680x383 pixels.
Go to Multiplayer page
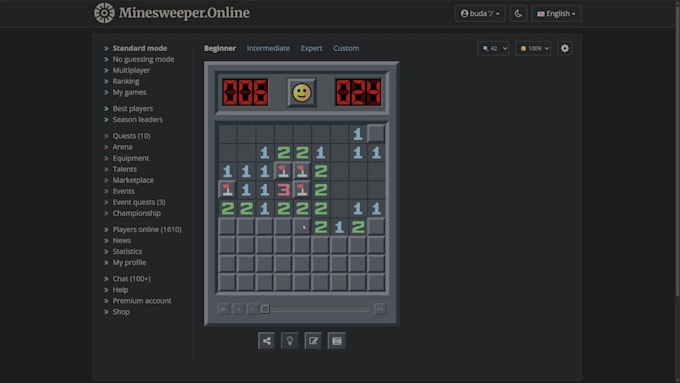click(131, 70)
